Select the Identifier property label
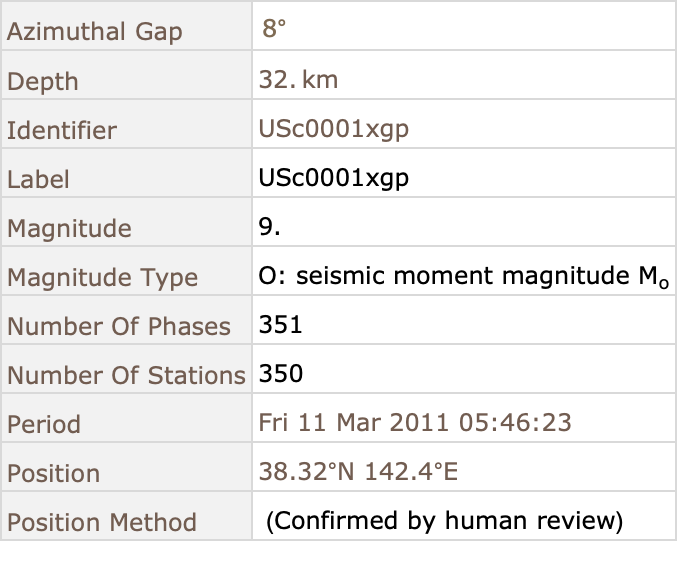This screenshot has width=679, height=571. click(62, 130)
